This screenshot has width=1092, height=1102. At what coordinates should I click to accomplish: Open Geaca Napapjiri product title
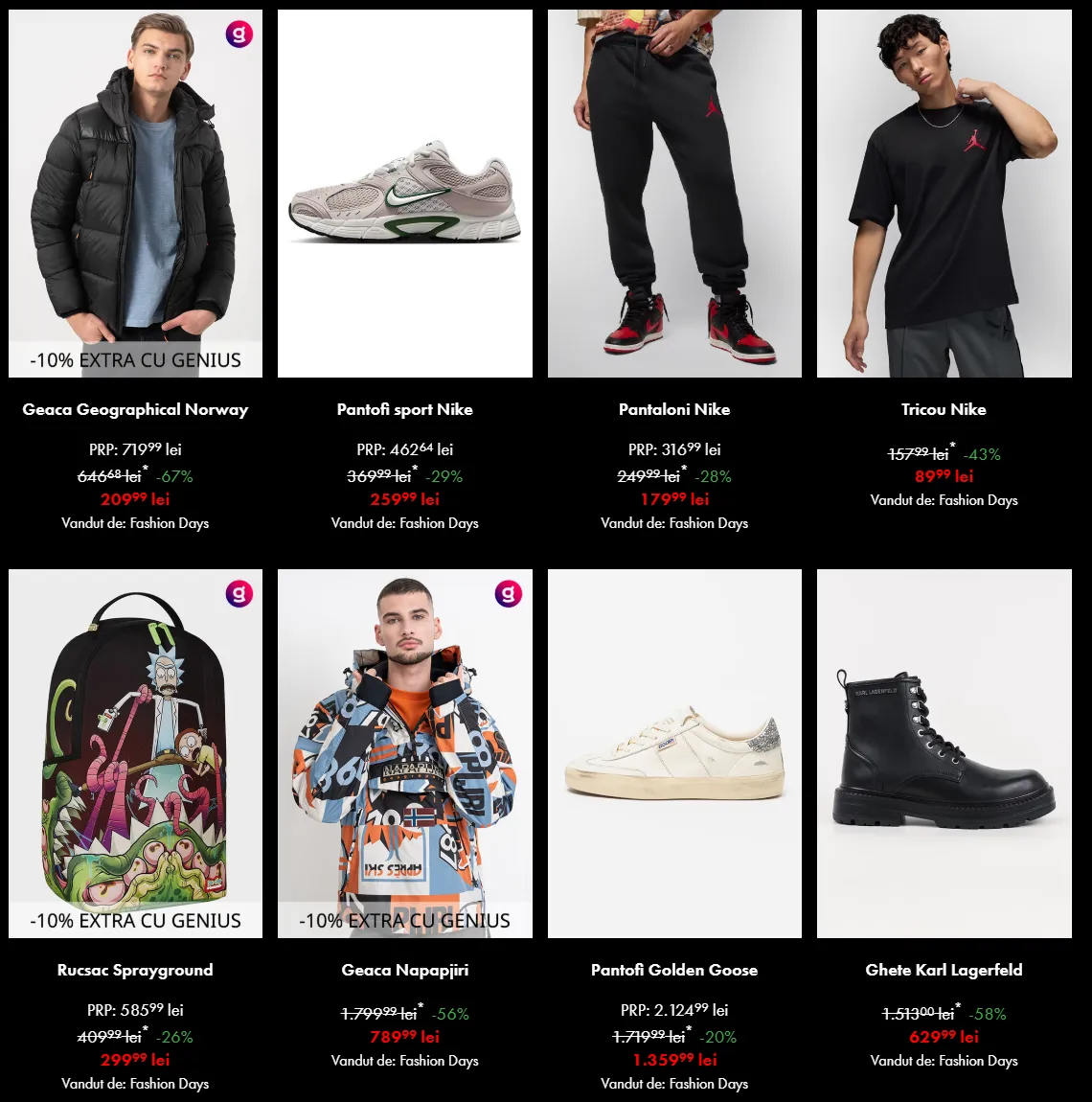click(405, 970)
